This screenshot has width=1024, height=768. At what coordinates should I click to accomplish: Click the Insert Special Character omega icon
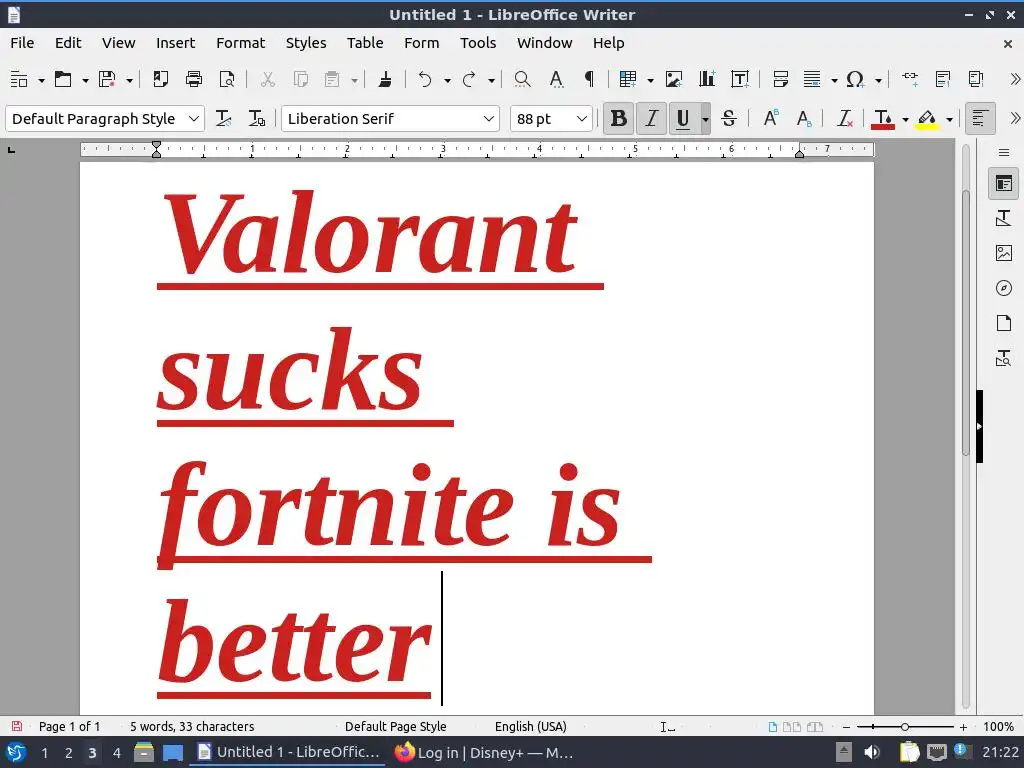pos(856,80)
